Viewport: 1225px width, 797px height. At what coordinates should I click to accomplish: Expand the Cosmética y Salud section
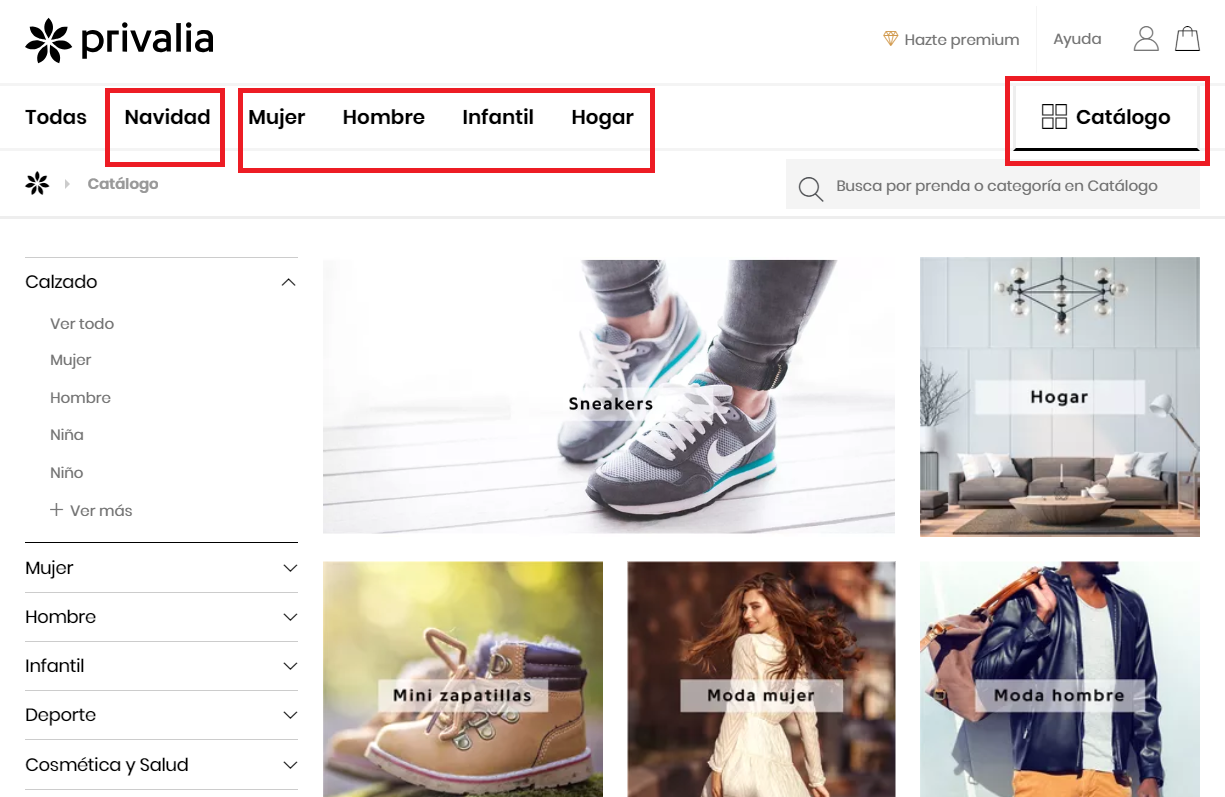(x=161, y=765)
